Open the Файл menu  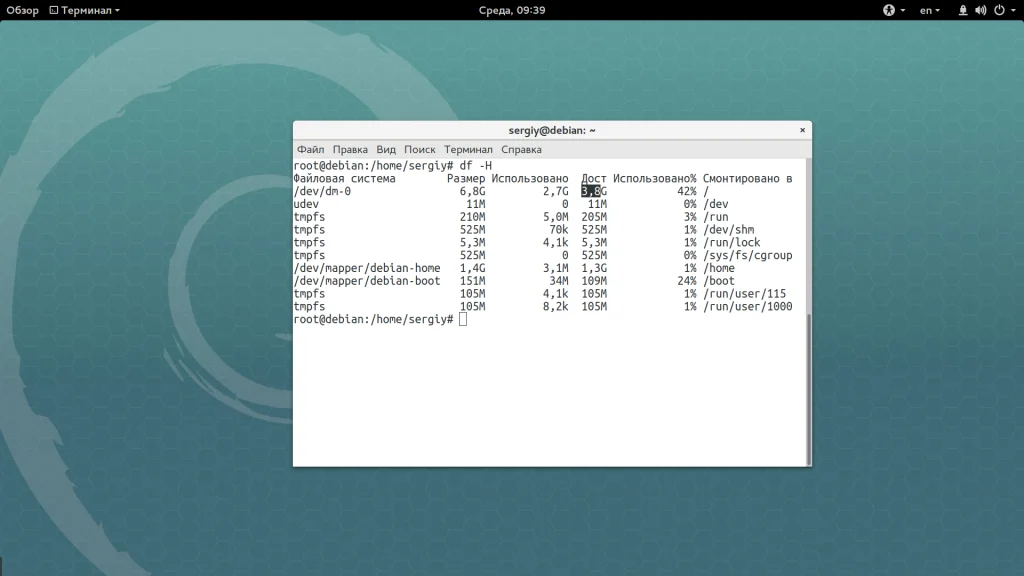tap(310, 149)
